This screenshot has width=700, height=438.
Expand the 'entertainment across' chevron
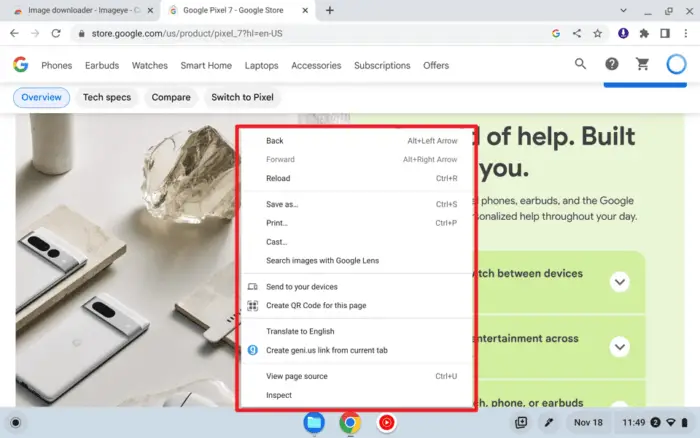tap(620, 347)
